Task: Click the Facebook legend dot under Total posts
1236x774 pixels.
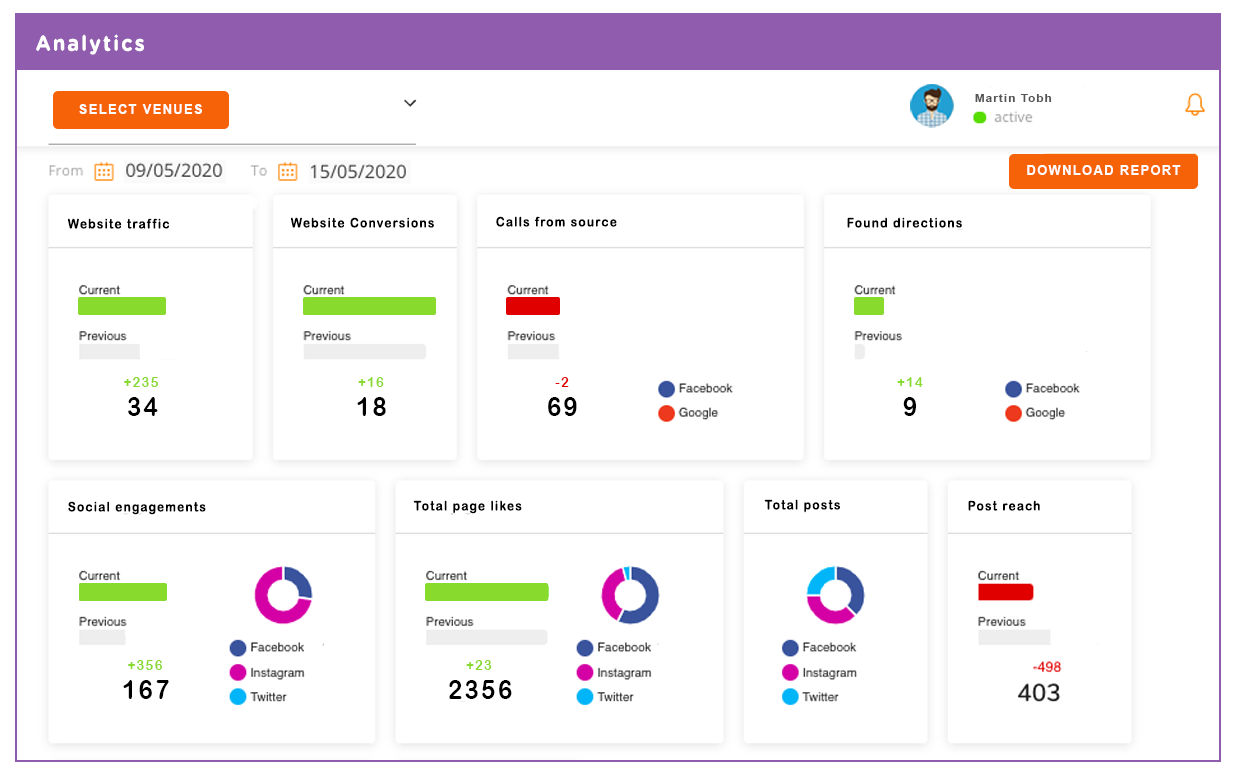Action: 789,648
